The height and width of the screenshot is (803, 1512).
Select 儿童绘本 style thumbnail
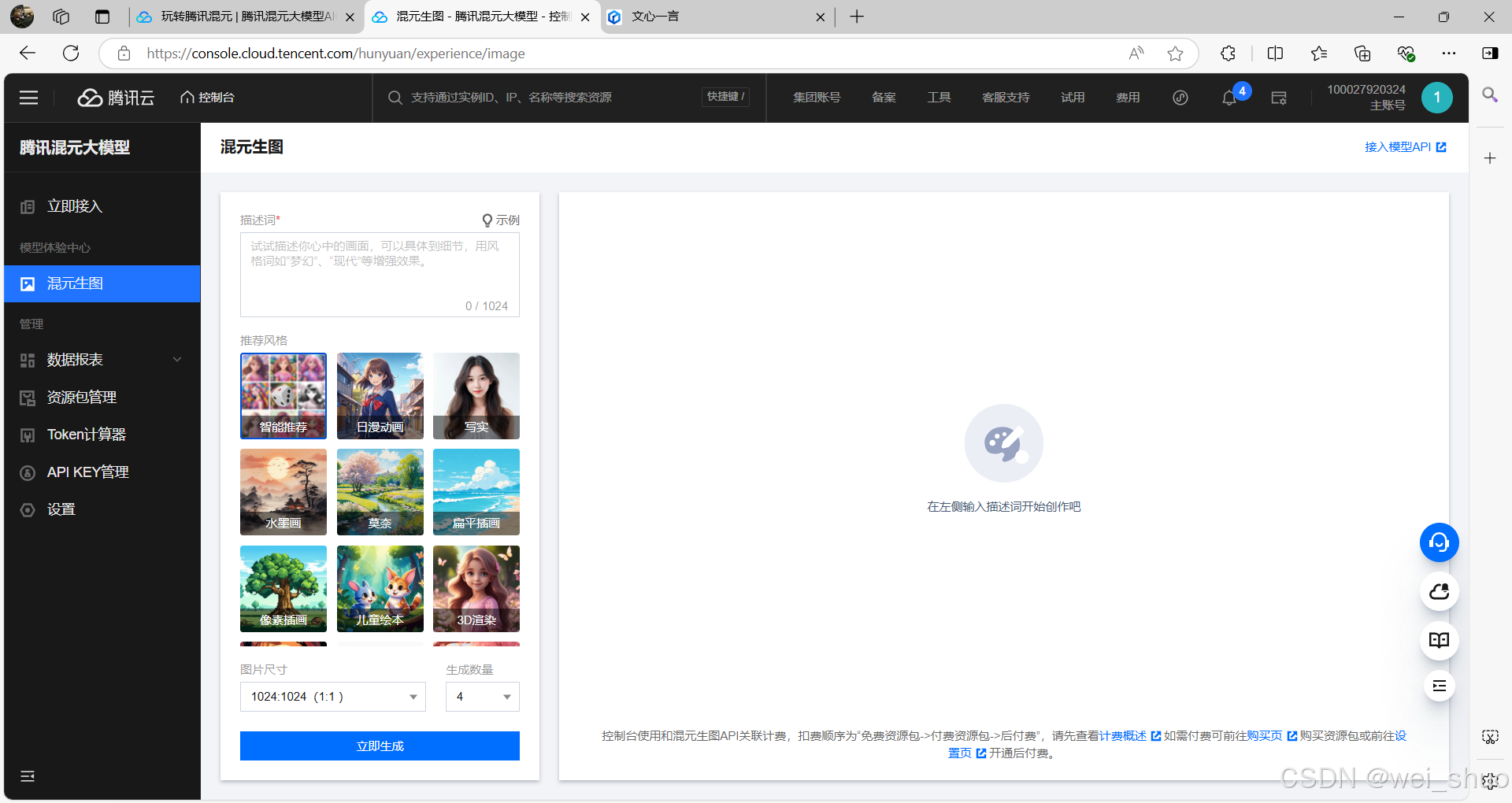[x=380, y=589]
